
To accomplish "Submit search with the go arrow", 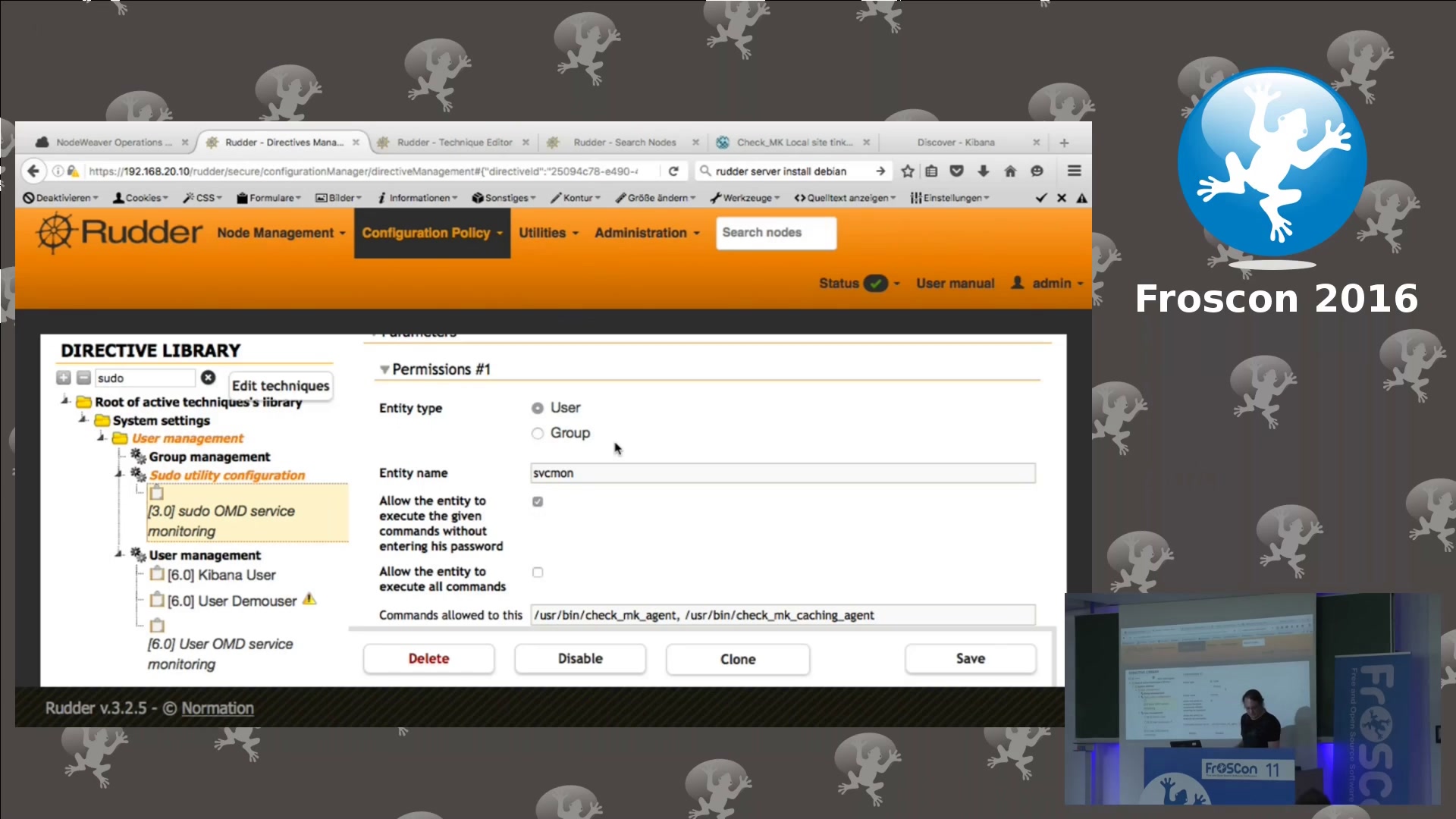I will (x=880, y=171).
